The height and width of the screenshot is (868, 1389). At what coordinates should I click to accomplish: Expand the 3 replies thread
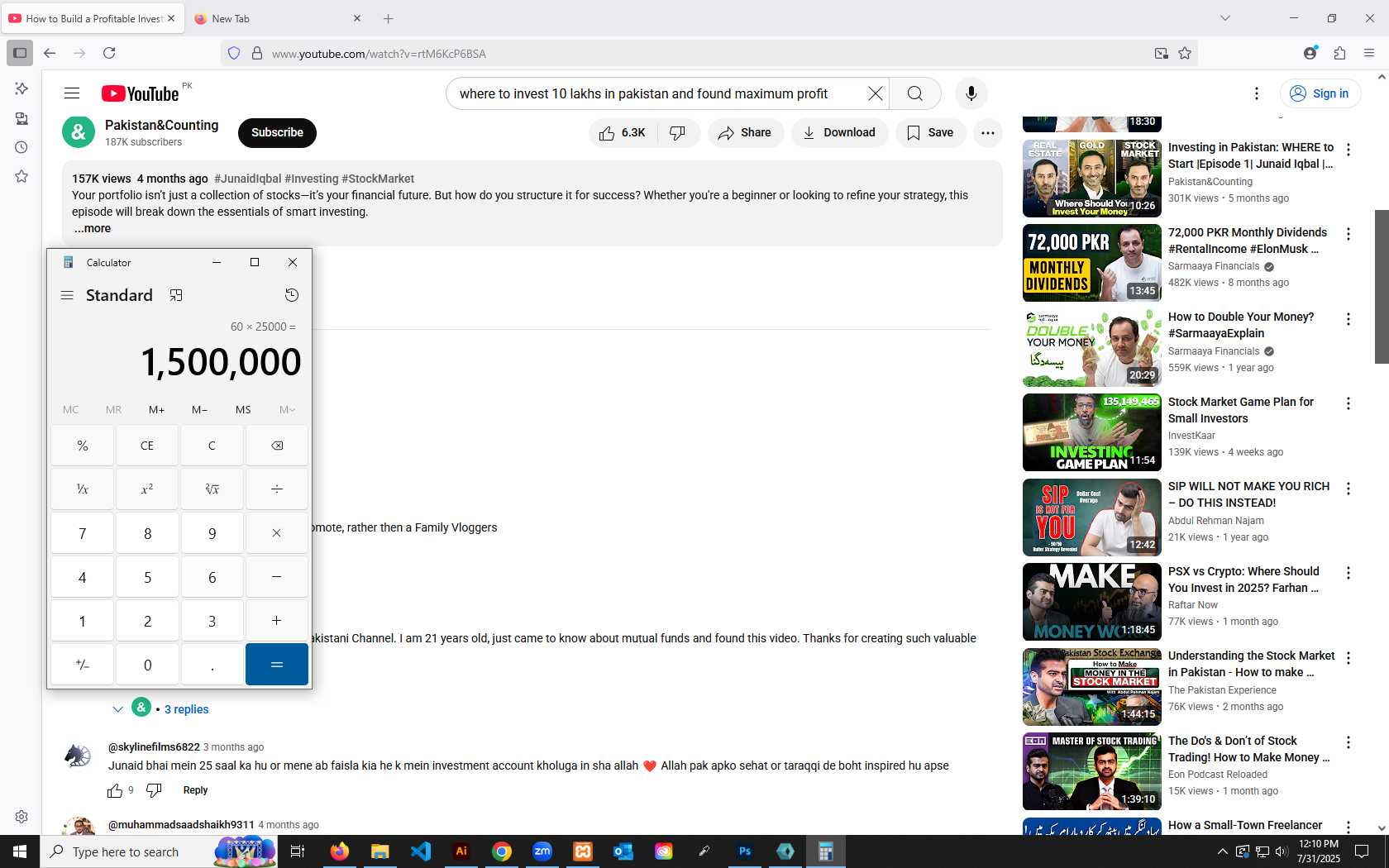coord(187,709)
